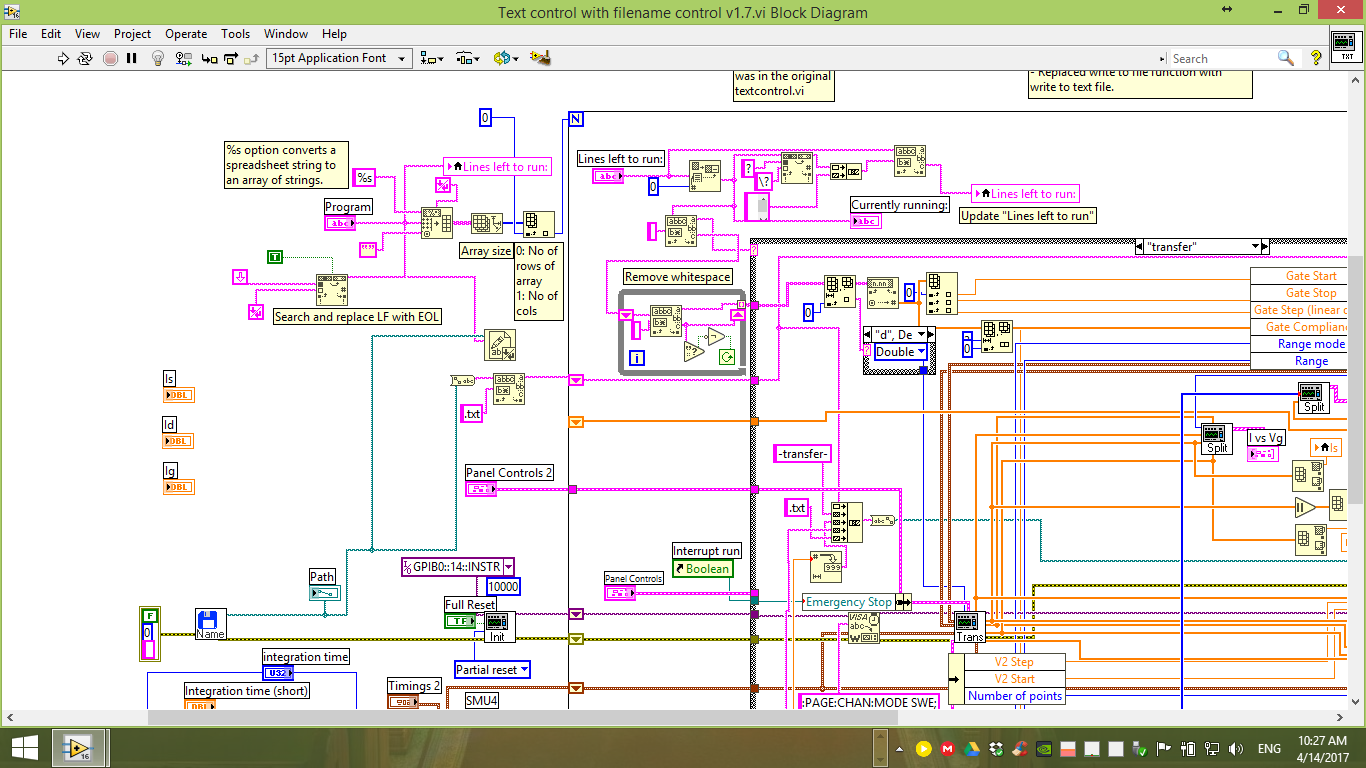1366x768 pixels.
Task: Click the .txt string constant beside -transfer-
Action: click(x=797, y=508)
